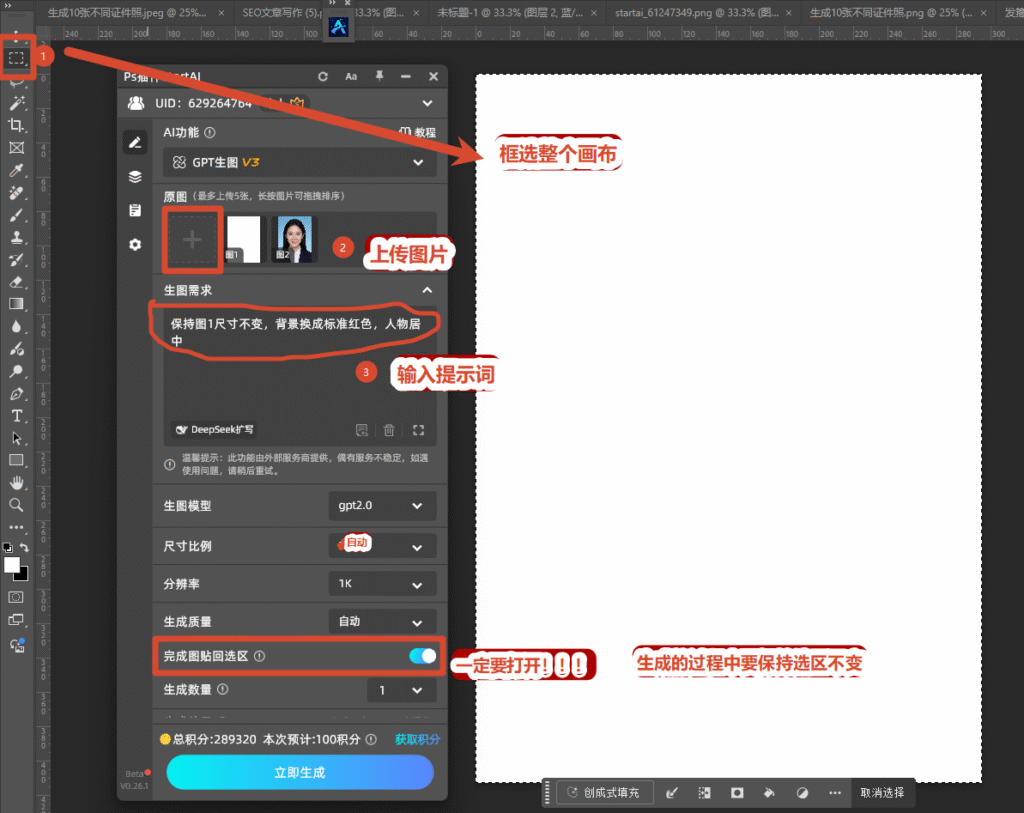Select the Hand tool
The width and height of the screenshot is (1024, 813).
16,483
